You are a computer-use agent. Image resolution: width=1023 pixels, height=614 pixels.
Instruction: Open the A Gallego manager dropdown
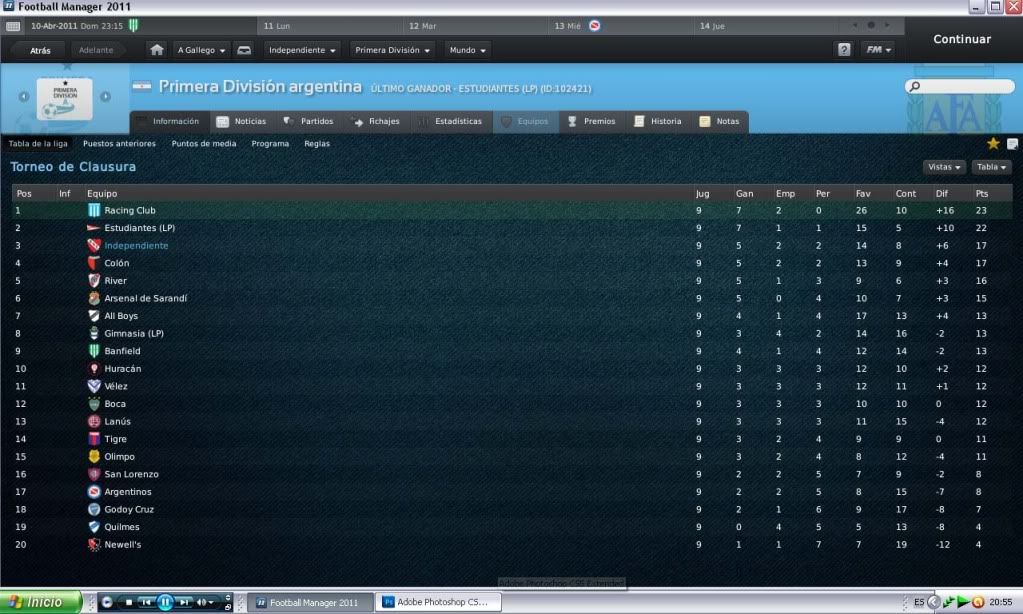coord(201,50)
